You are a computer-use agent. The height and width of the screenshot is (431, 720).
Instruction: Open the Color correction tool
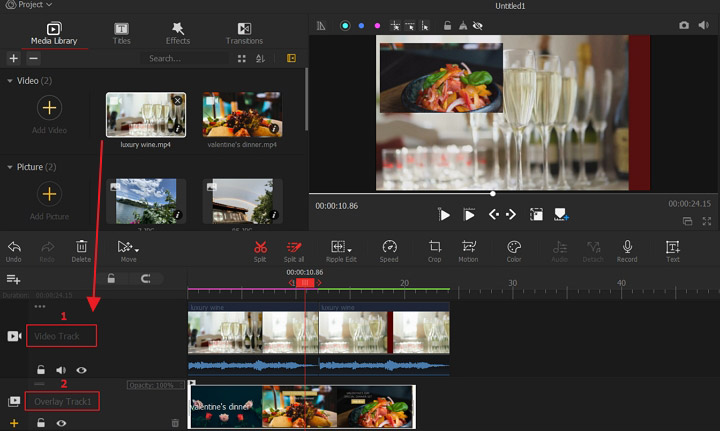tap(514, 247)
